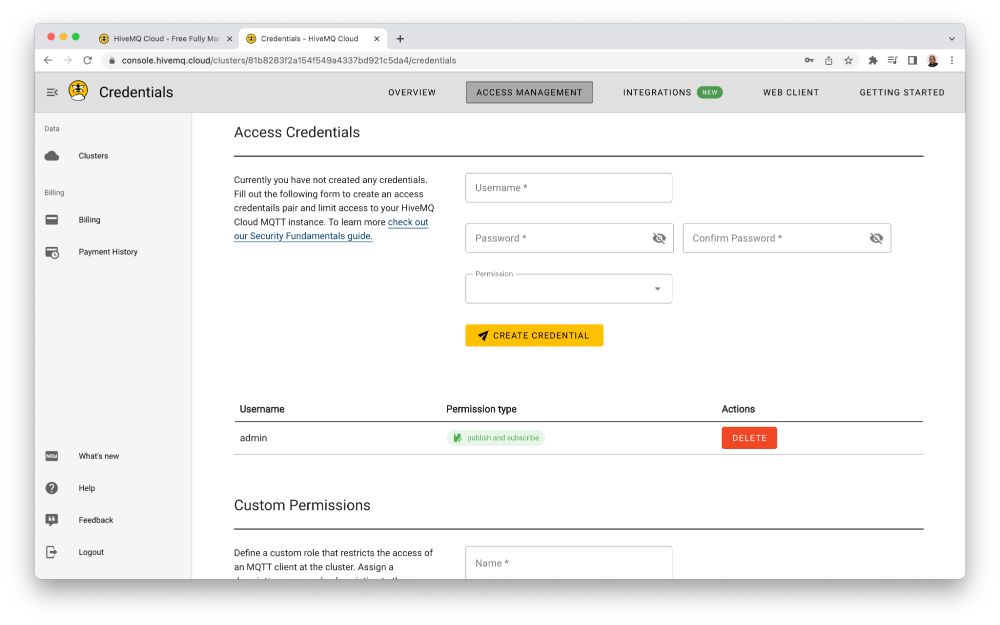The width and height of the screenshot is (1000, 625).
Task: Open Web Client tab
Action: point(791,92)
